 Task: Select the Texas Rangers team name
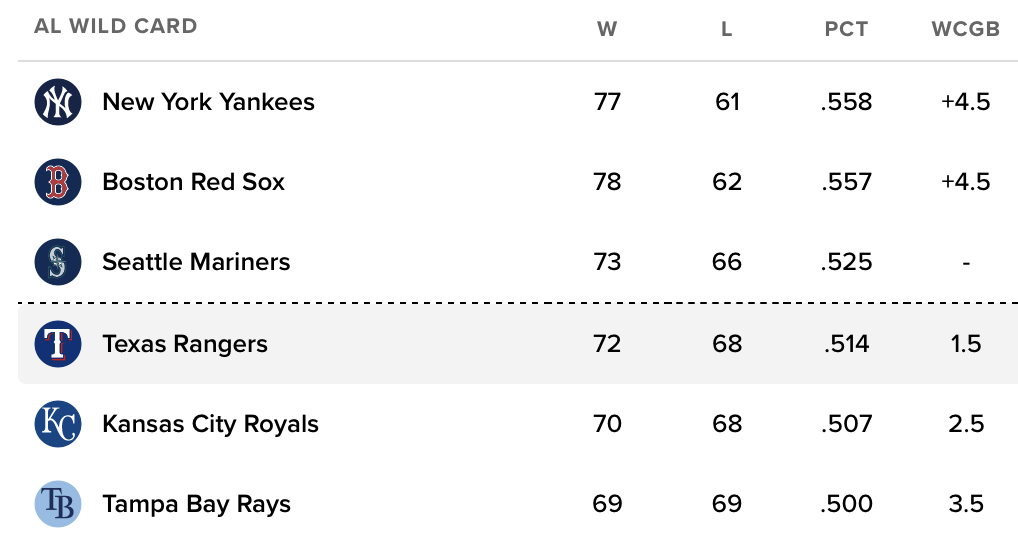184,344
